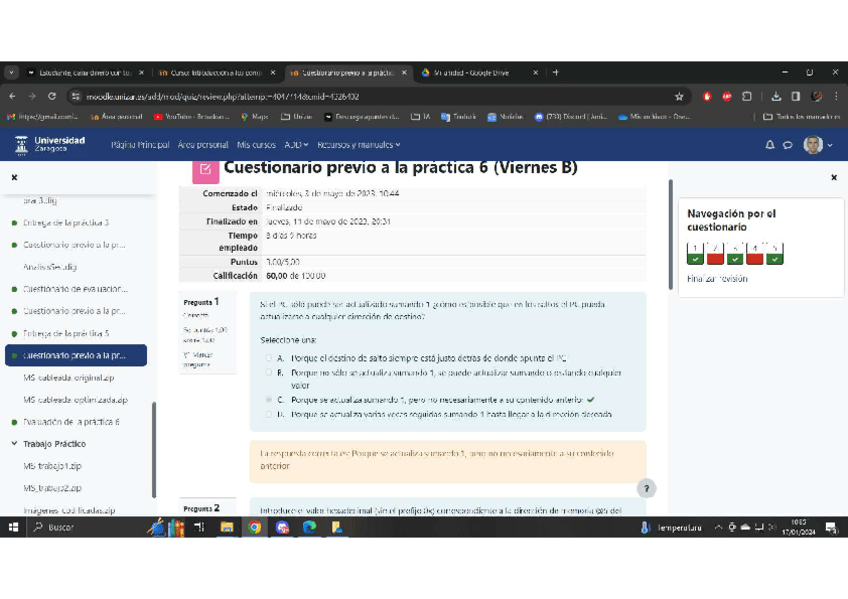Viewport: 848px width, 599px height.
Task: Open File Explorer from the taskbar
Action: [x=227, y=527]
